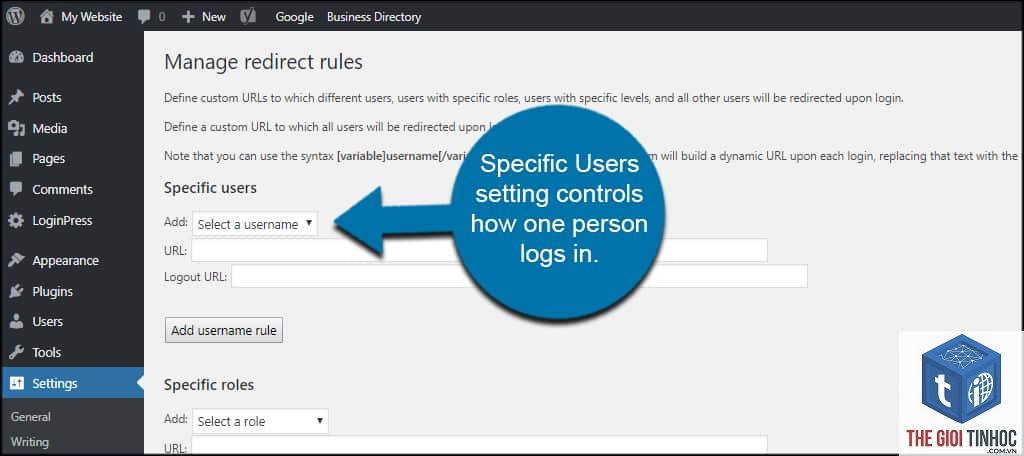Click the Posts pushpin icon
This screenshot has height=456, width=1024.
coord(16,98)
